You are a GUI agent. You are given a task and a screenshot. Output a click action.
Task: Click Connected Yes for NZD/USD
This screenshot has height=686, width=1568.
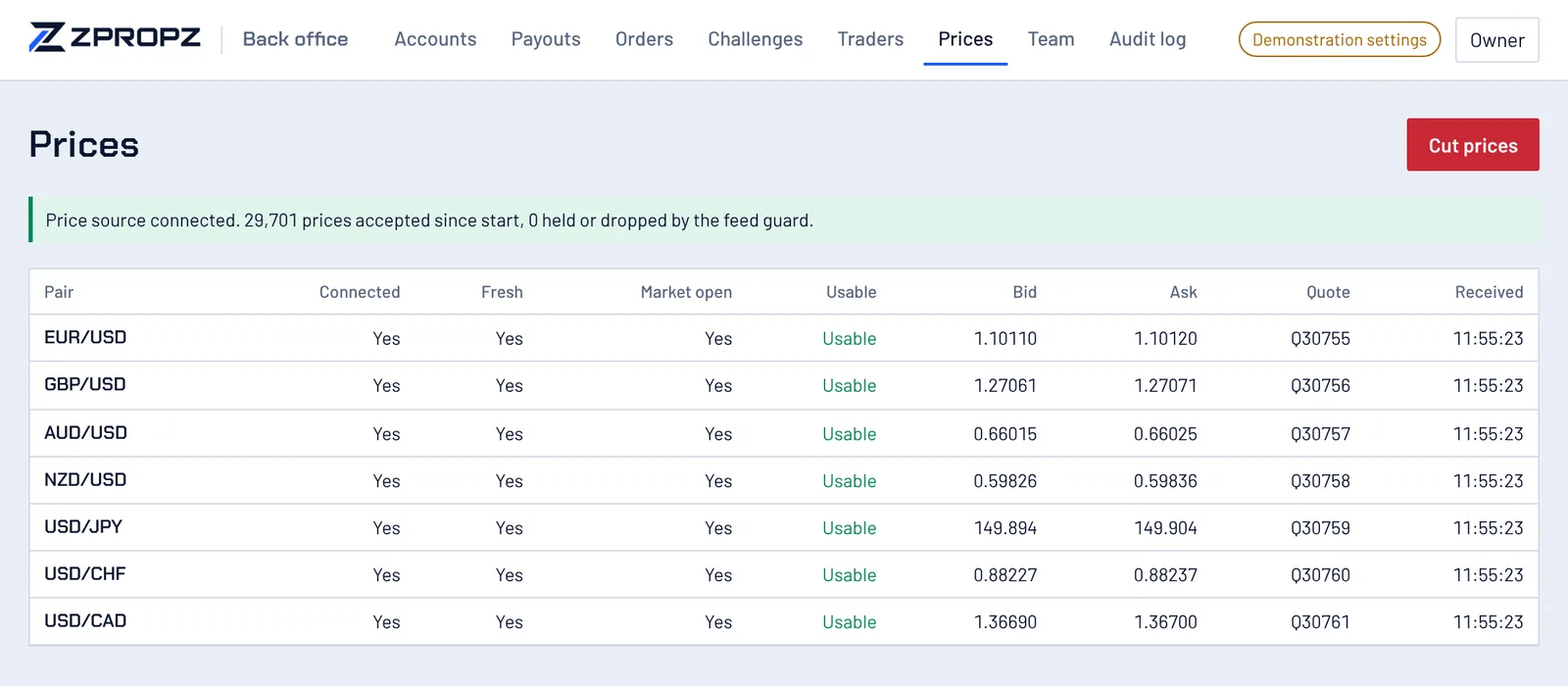pyautogui.click(x=386, y=480)
